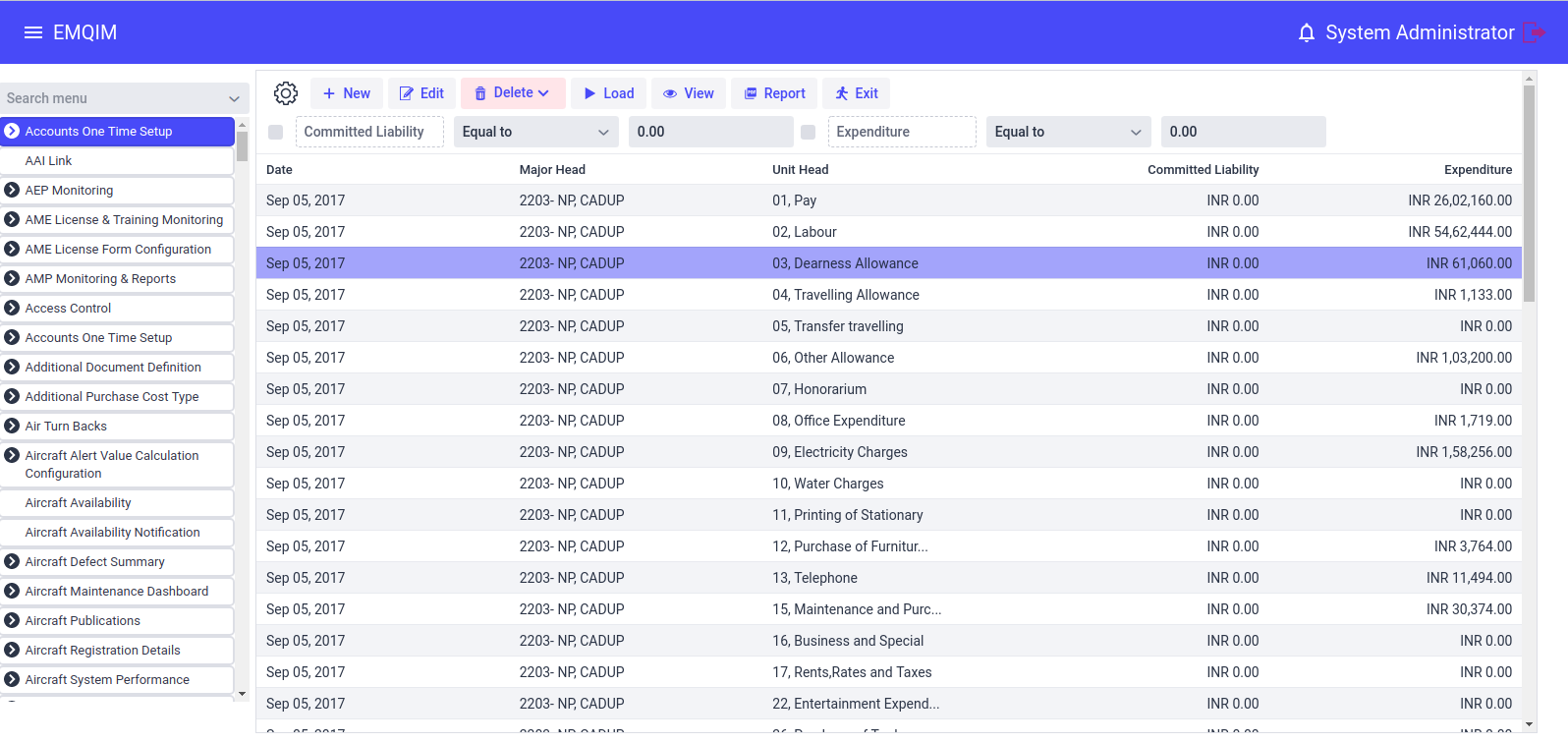This screenshot has width=1568, height=743.
Task: Select the '11, Printing of Stationary' row
Action: 889,515
